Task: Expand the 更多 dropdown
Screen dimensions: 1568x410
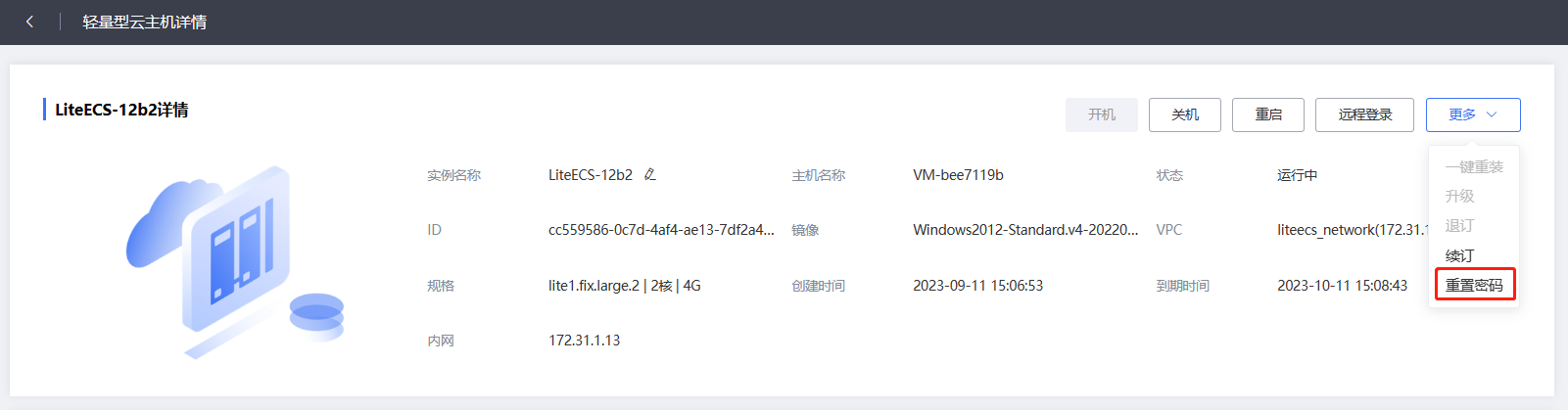Action: tap(1472, 114)
